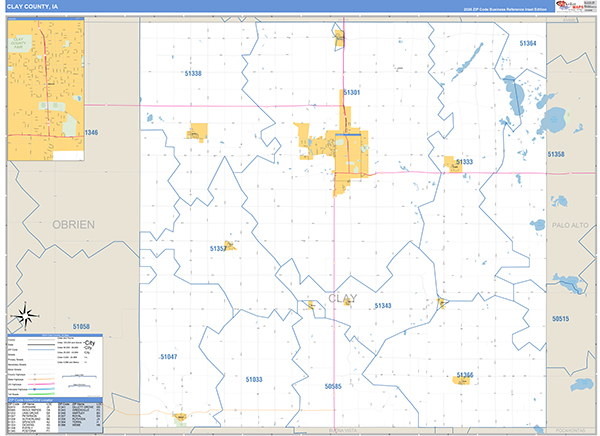
Task: Click the lake east of ZIP 51364
Action: (x=513, y=97)
